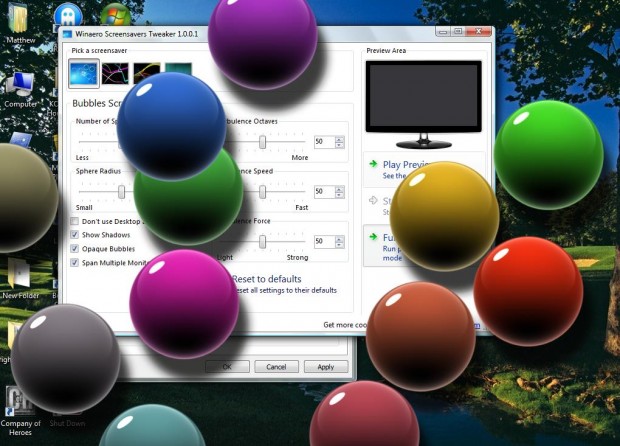Increase Turbulence Octaves value with up arrow

pyautogui.click(x=341, y=139)
